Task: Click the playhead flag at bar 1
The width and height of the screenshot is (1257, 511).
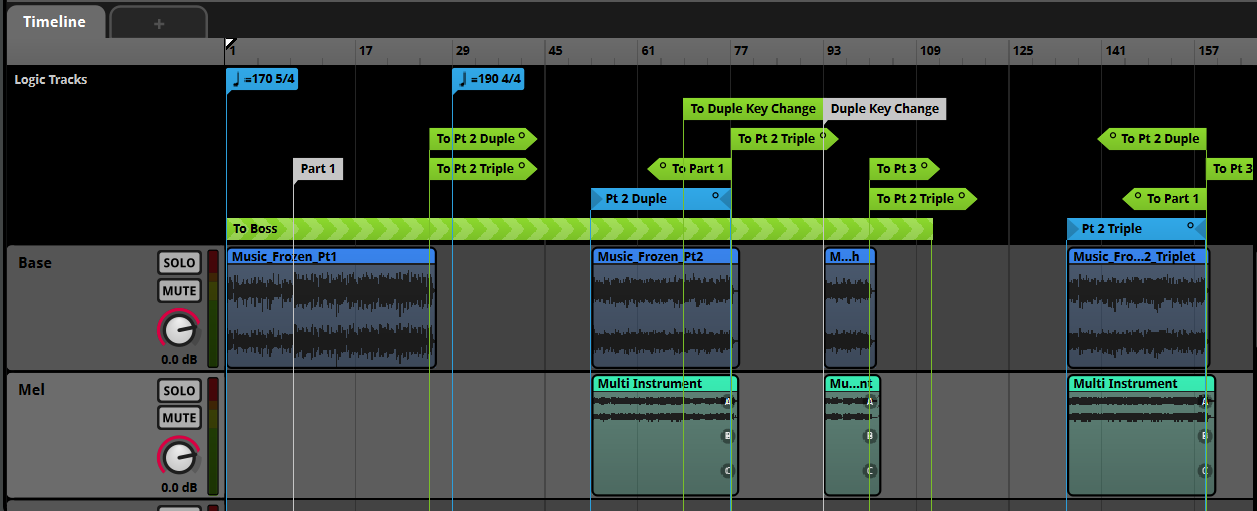Action: [230, 44]
